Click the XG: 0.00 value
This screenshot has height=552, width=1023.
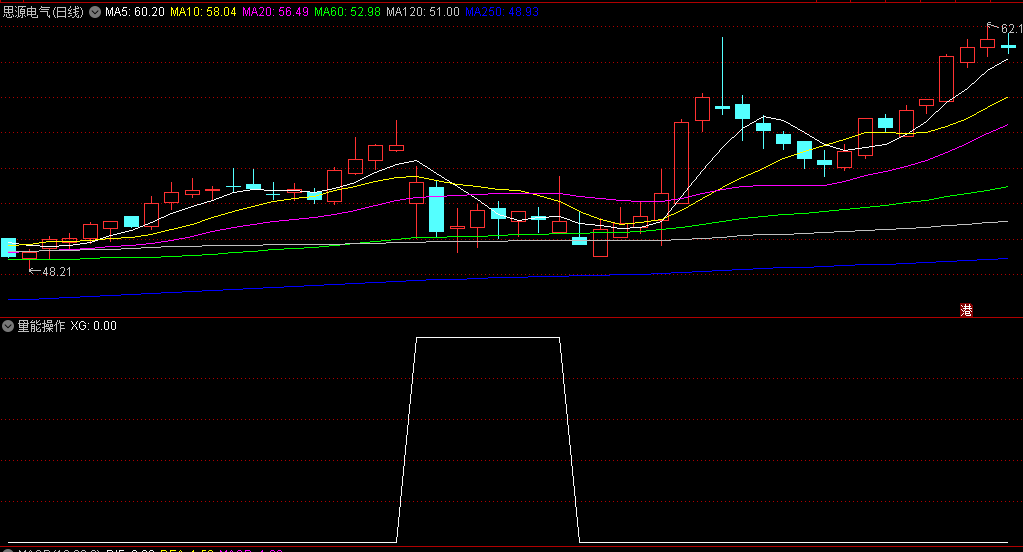pyautogui.click(x=93, y=326)
